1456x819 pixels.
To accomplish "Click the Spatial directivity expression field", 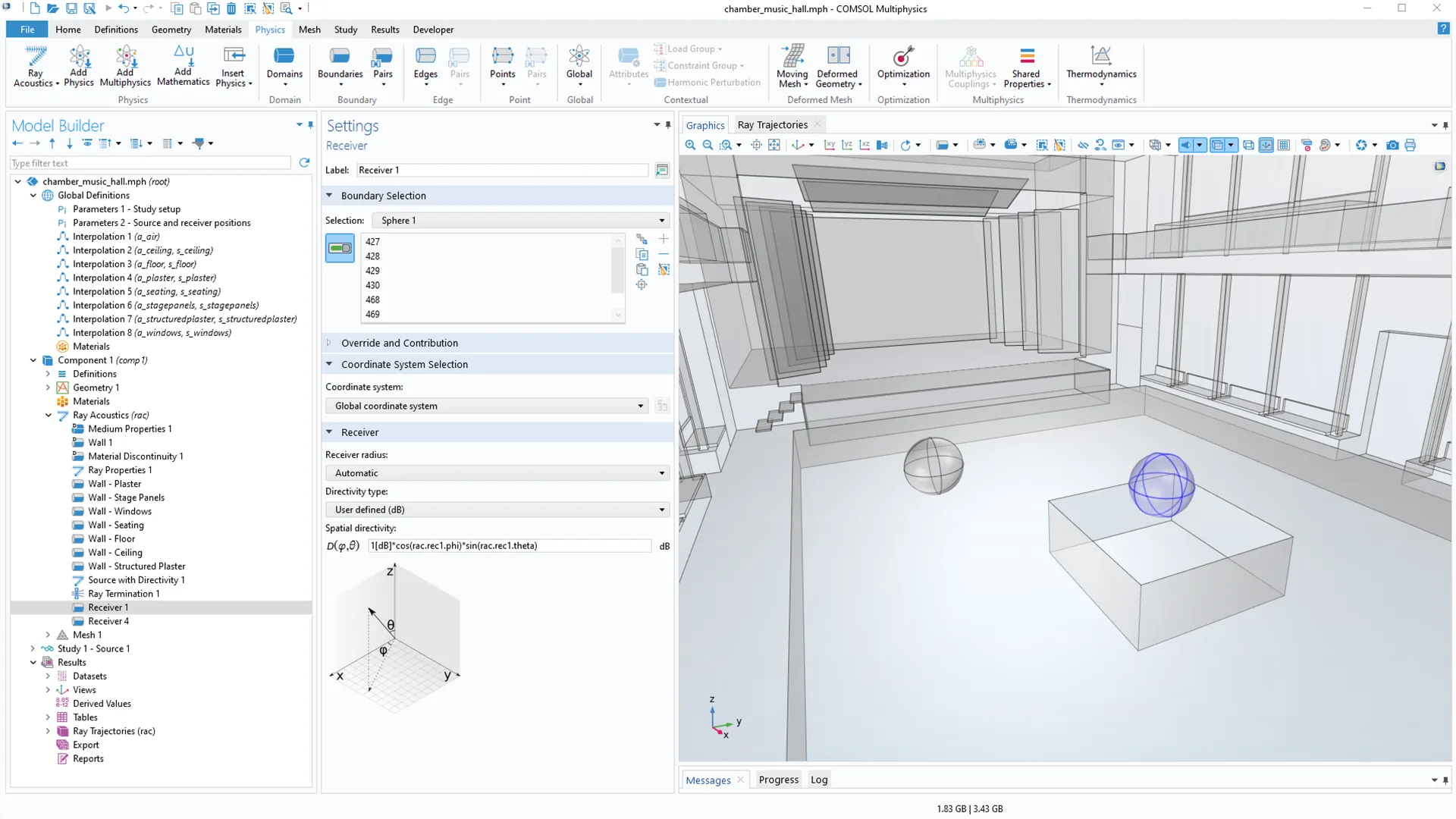I will [x=508, y=546].
